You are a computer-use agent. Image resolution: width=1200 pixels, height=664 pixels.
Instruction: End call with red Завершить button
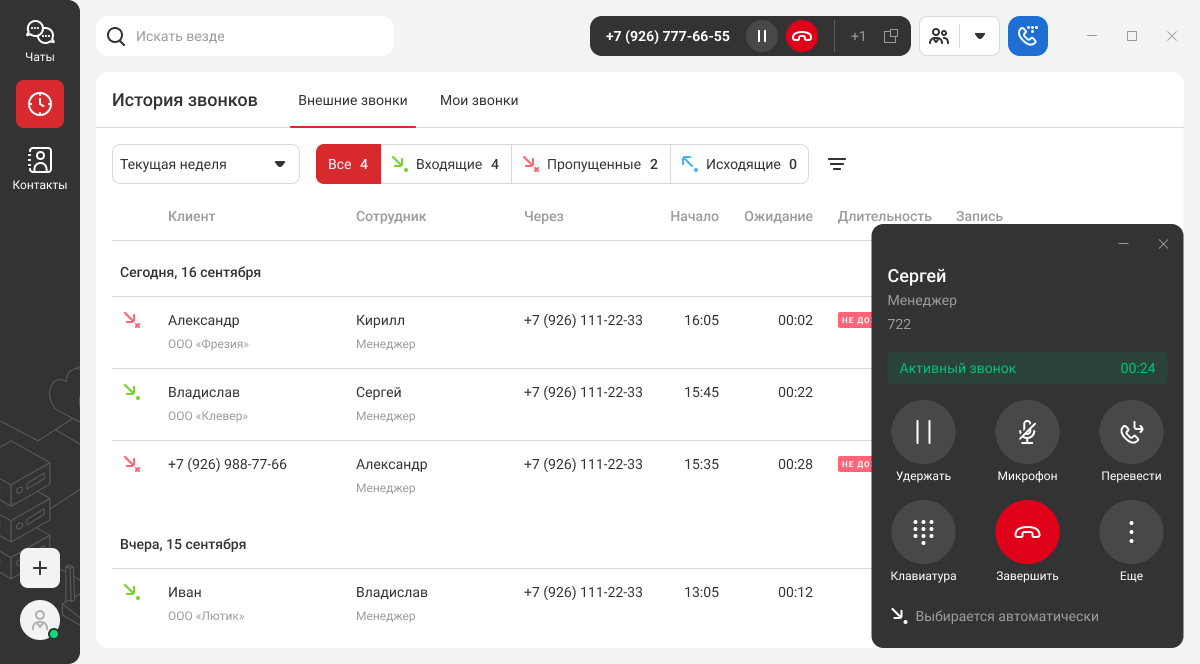pyautogui.click(x=1027, y=532)
